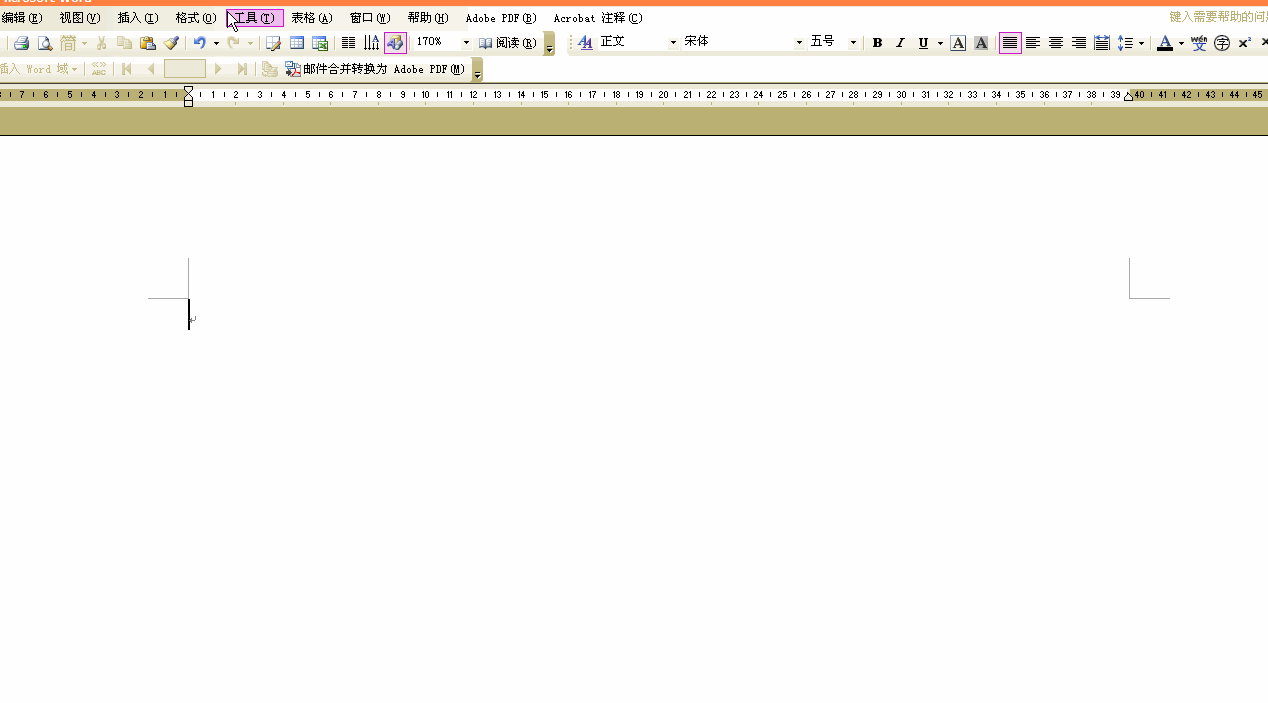Click the Columns layout icon

pyautogui.click(x=348, y=43)
